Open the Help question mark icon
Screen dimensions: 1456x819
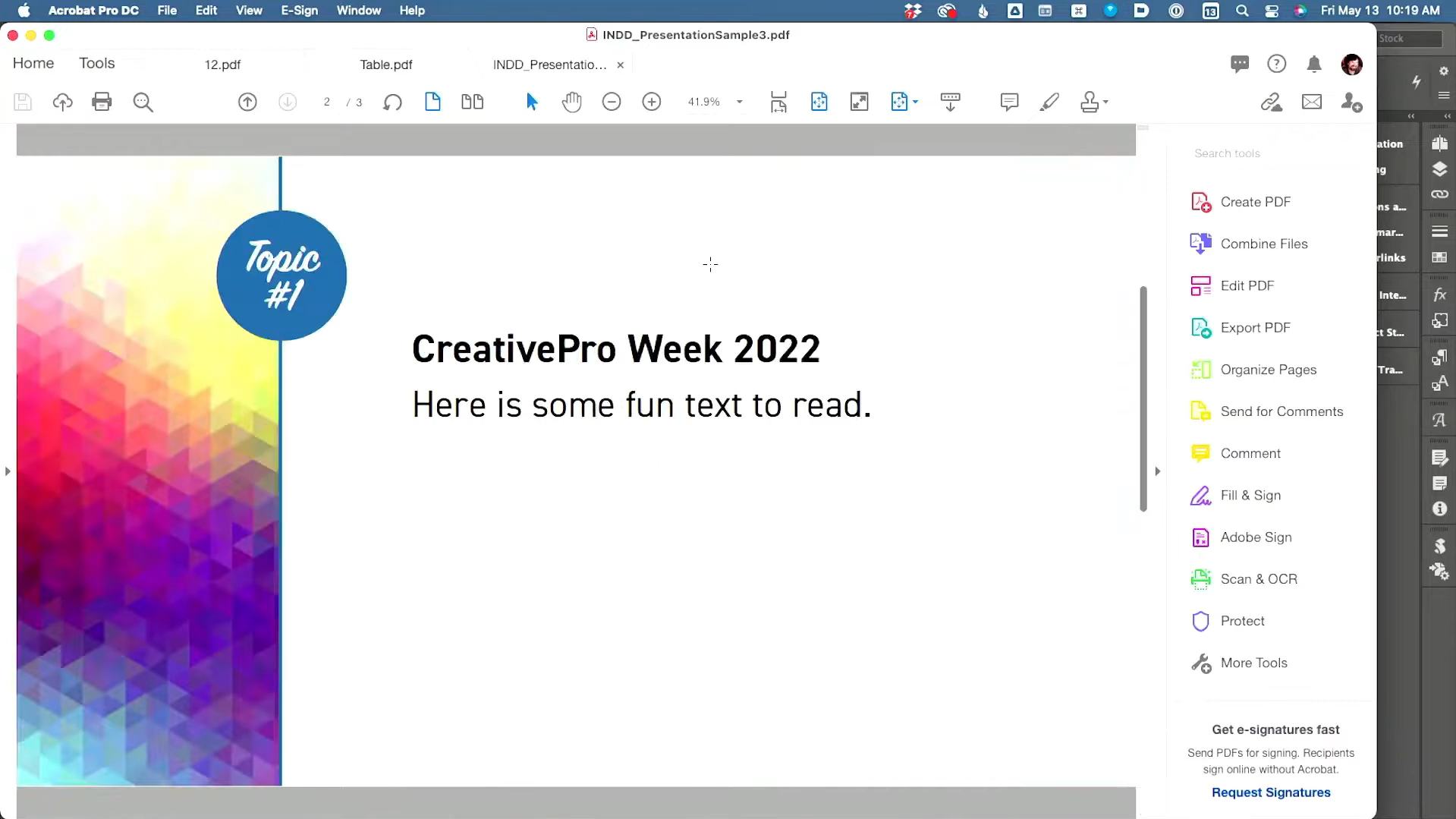1277,64
